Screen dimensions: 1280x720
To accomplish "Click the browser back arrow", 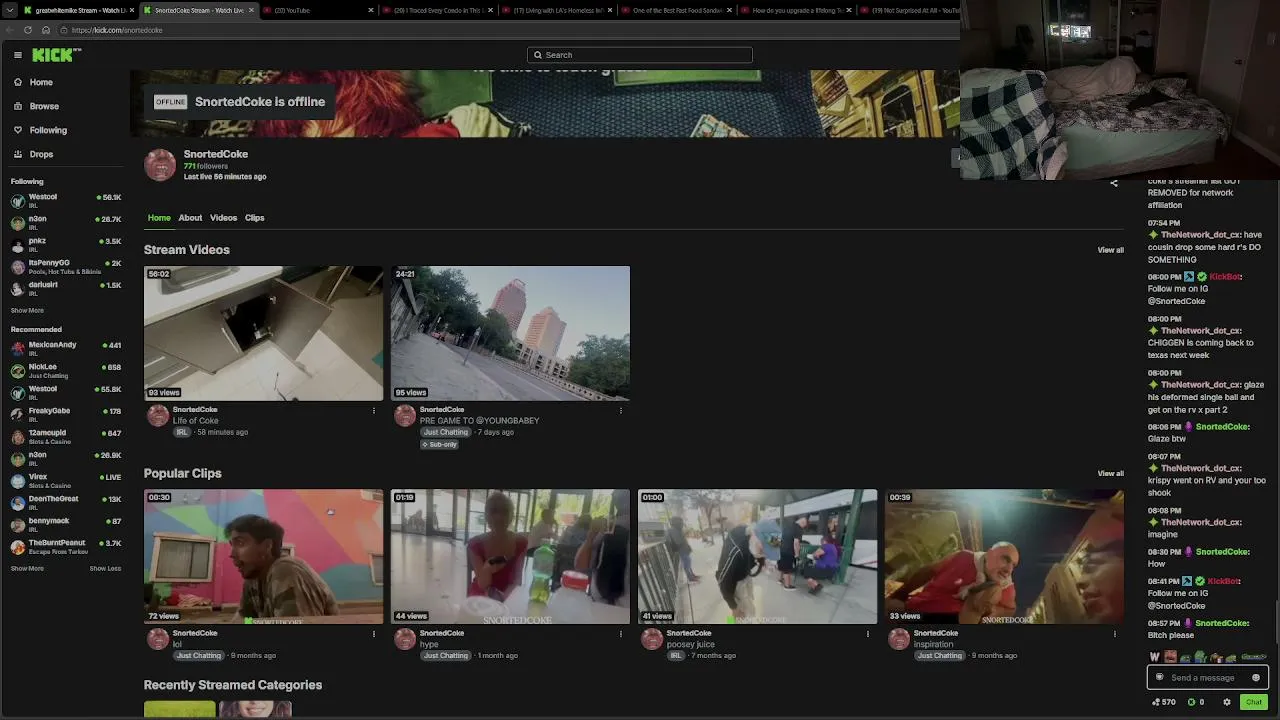I will [x=12, y=30].
